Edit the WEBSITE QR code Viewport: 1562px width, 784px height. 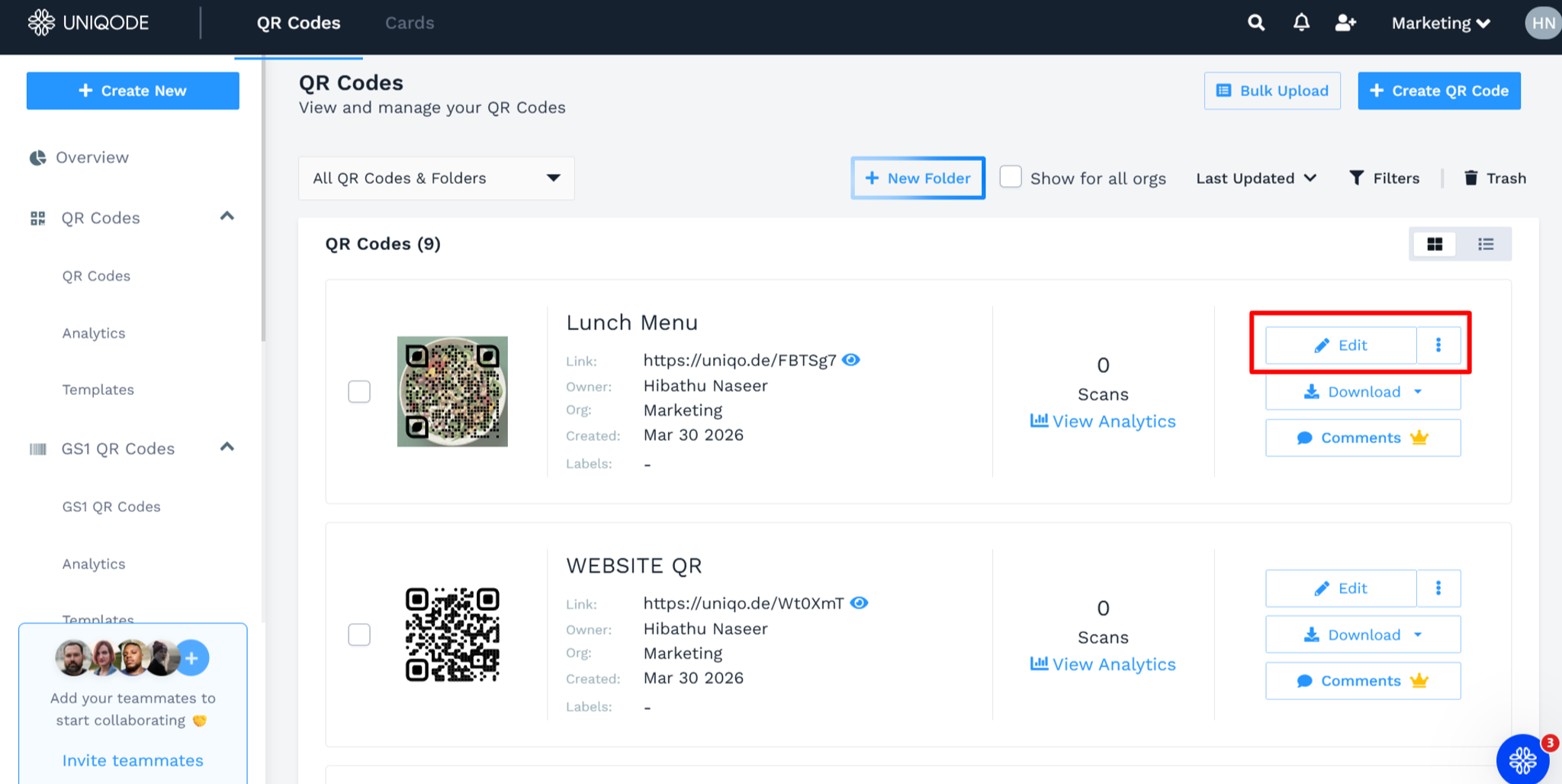1341,588
